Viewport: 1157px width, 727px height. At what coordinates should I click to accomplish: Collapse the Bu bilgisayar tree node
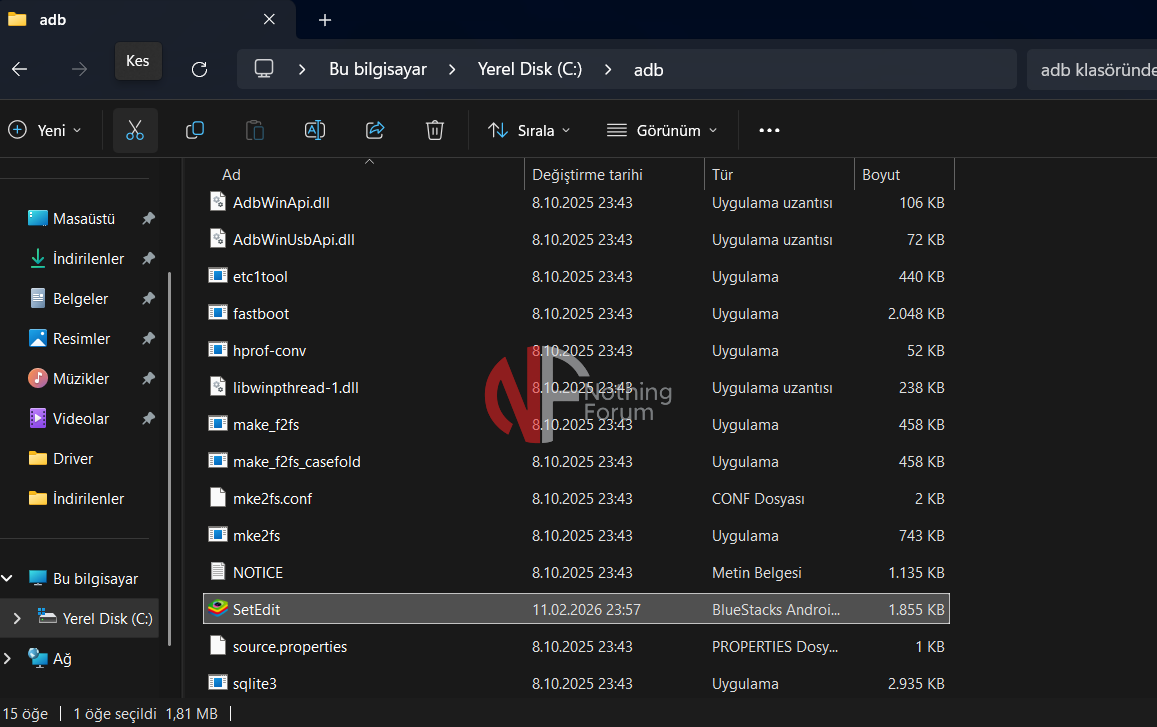pos(8,579)
